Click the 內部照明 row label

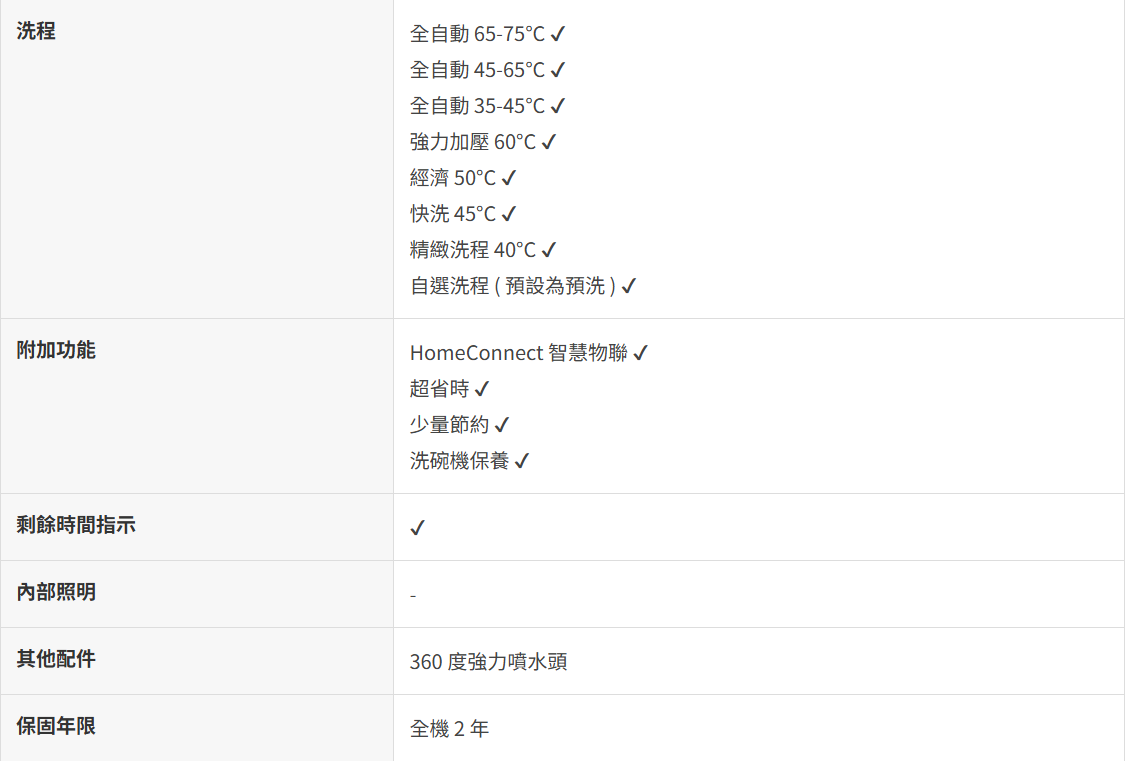pyautogui.click(x=56, y=592)
